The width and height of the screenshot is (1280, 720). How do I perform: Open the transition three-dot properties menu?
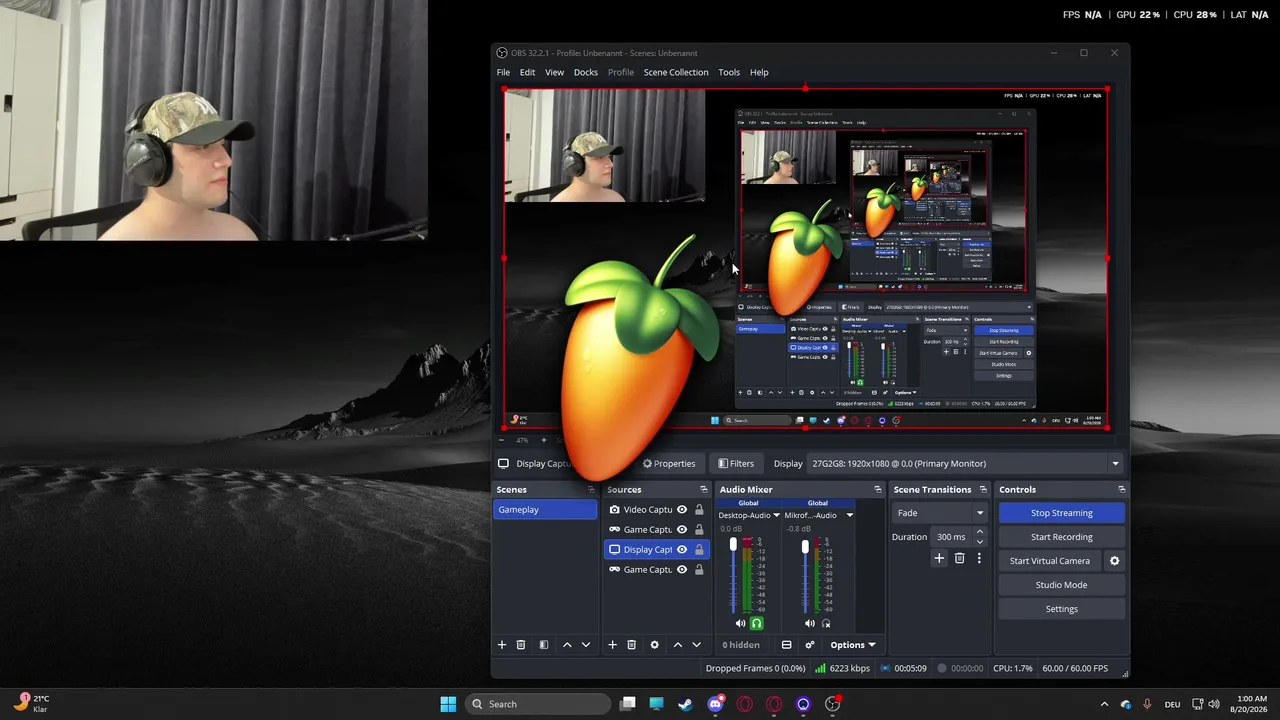pyautogui.click(x=979, y=559)
